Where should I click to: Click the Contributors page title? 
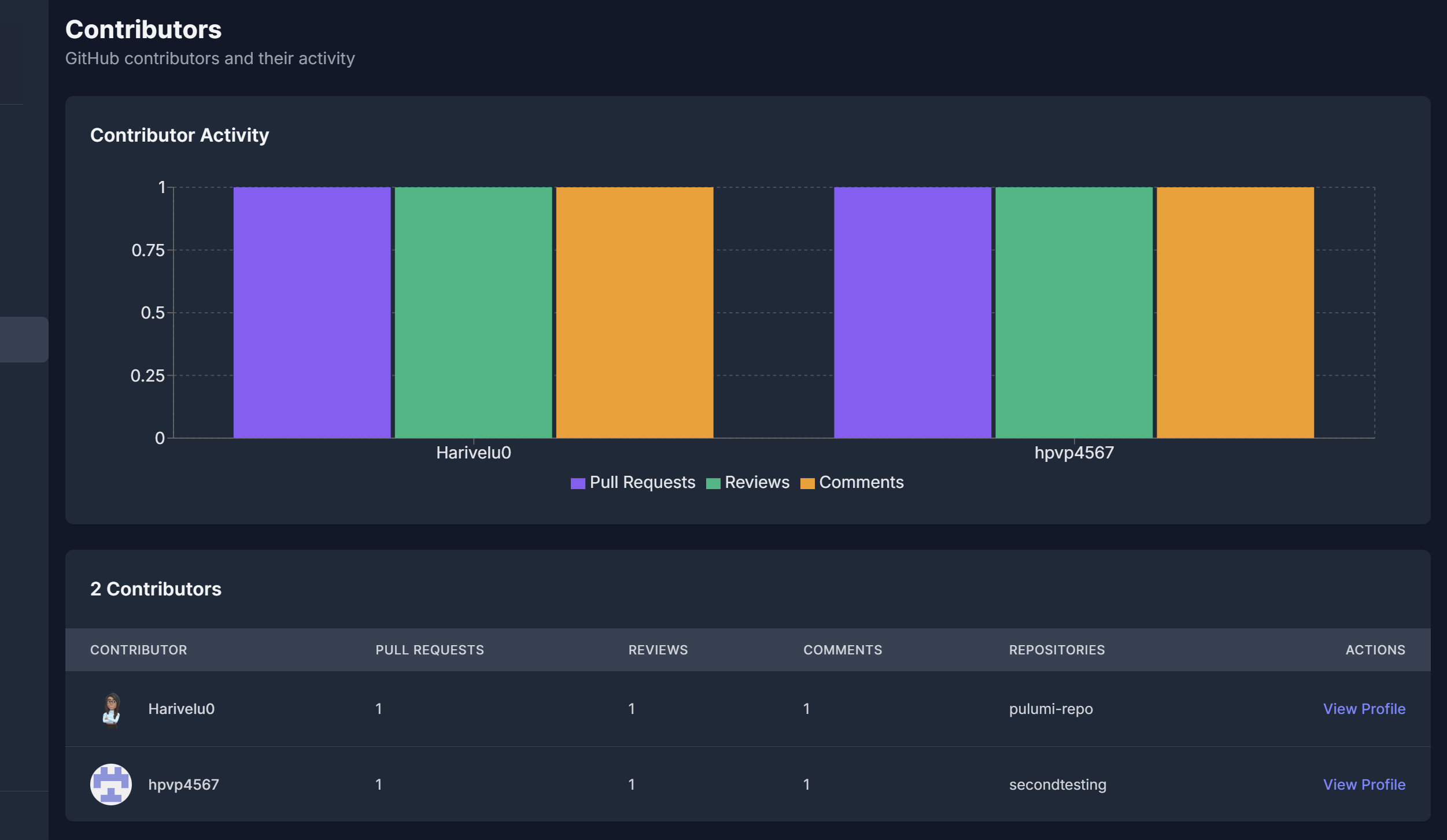click(143, 29)
